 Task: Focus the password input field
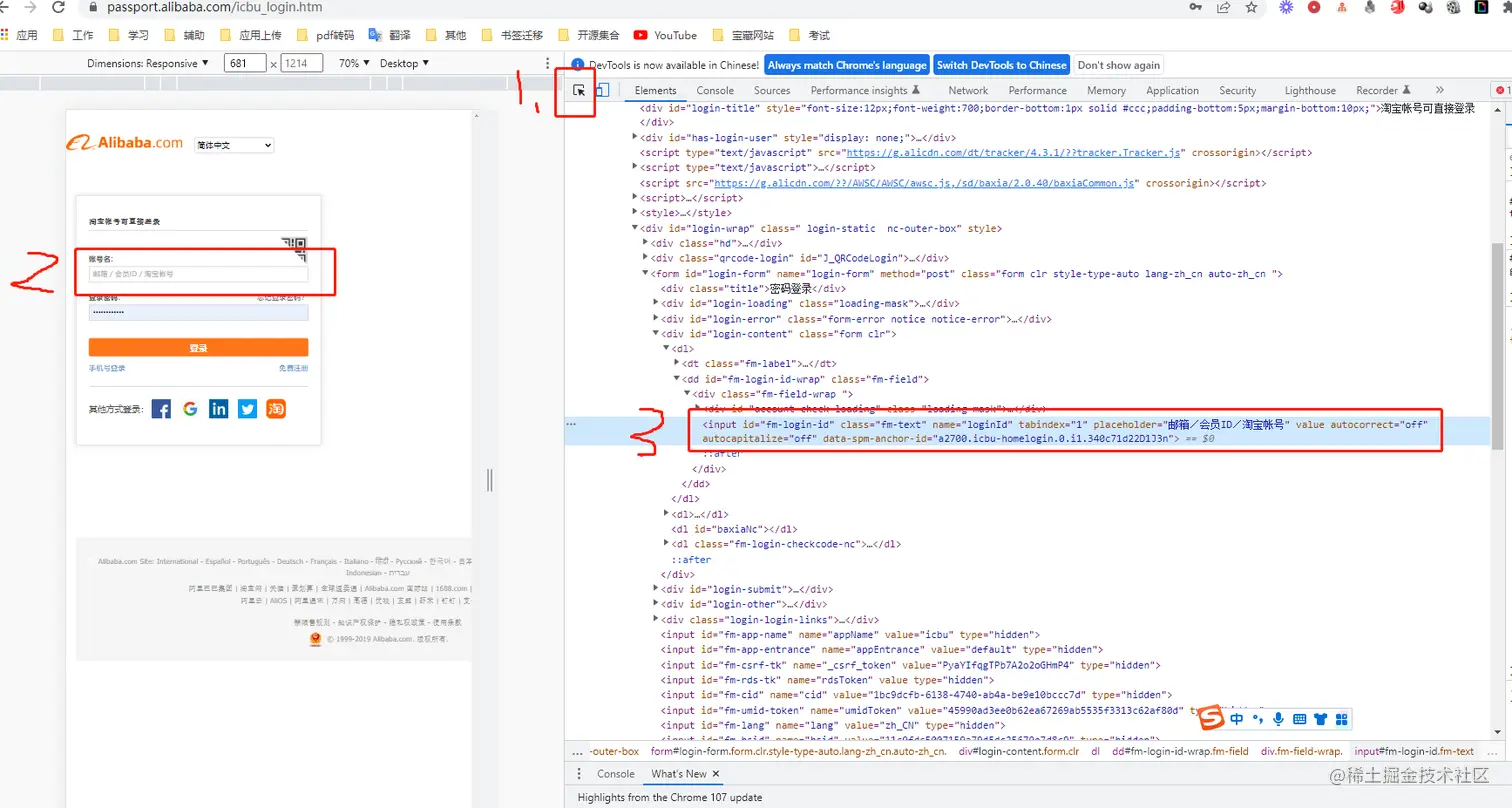pyautogui.click(x=198, y=312)
